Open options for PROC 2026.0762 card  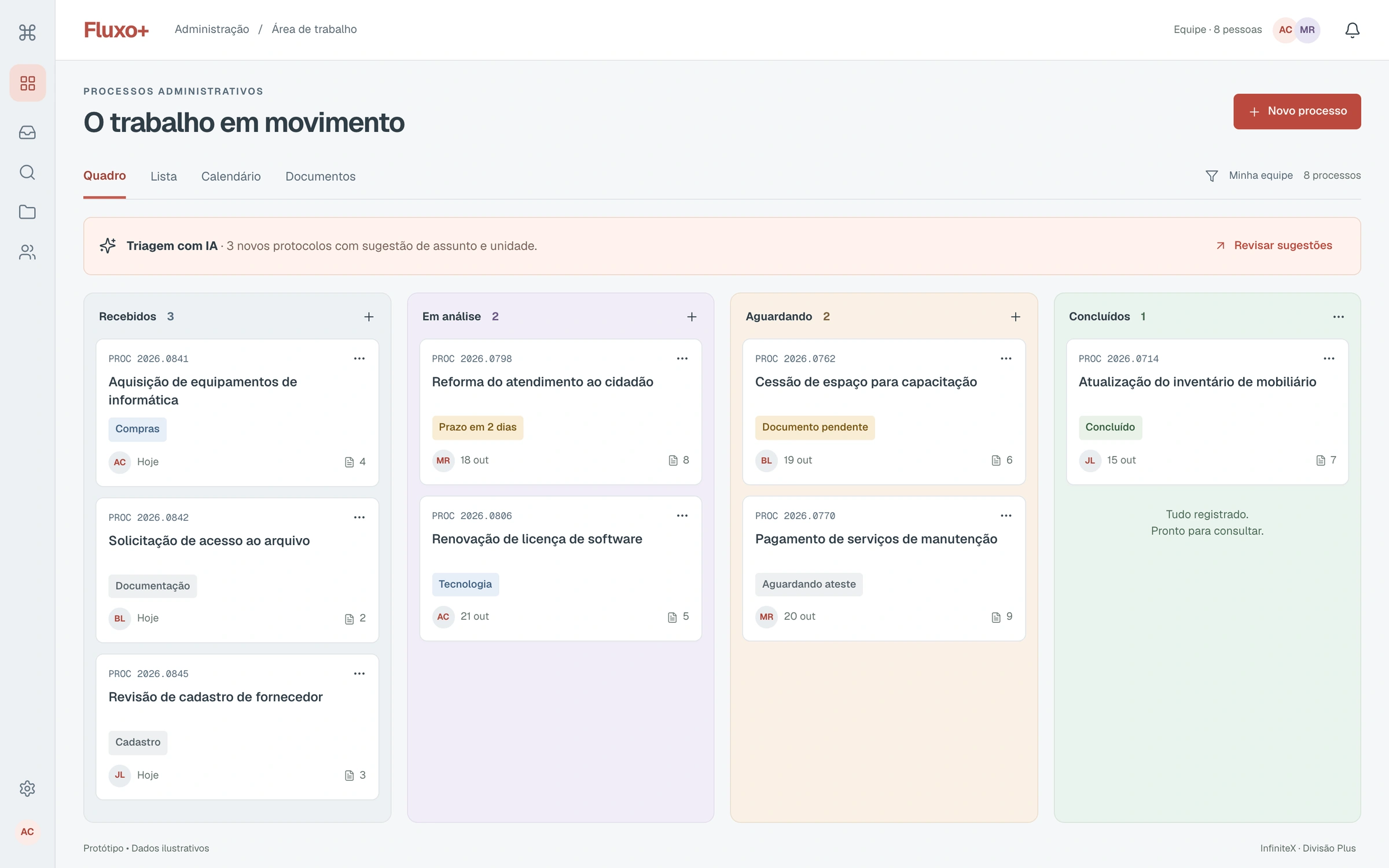[x=1006, y=358]
